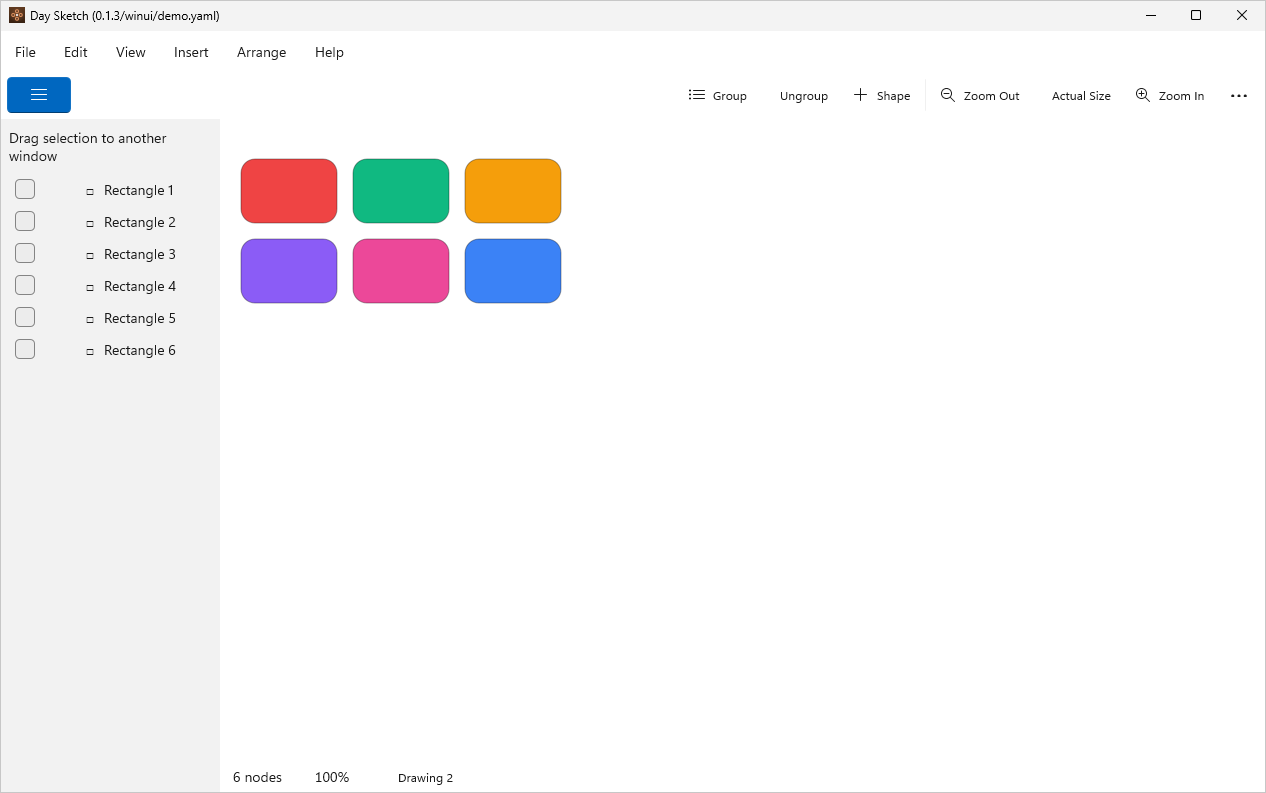Click the small rectangle icon beside Rectangle 4

pyautogui.click(x=90, y=287)
